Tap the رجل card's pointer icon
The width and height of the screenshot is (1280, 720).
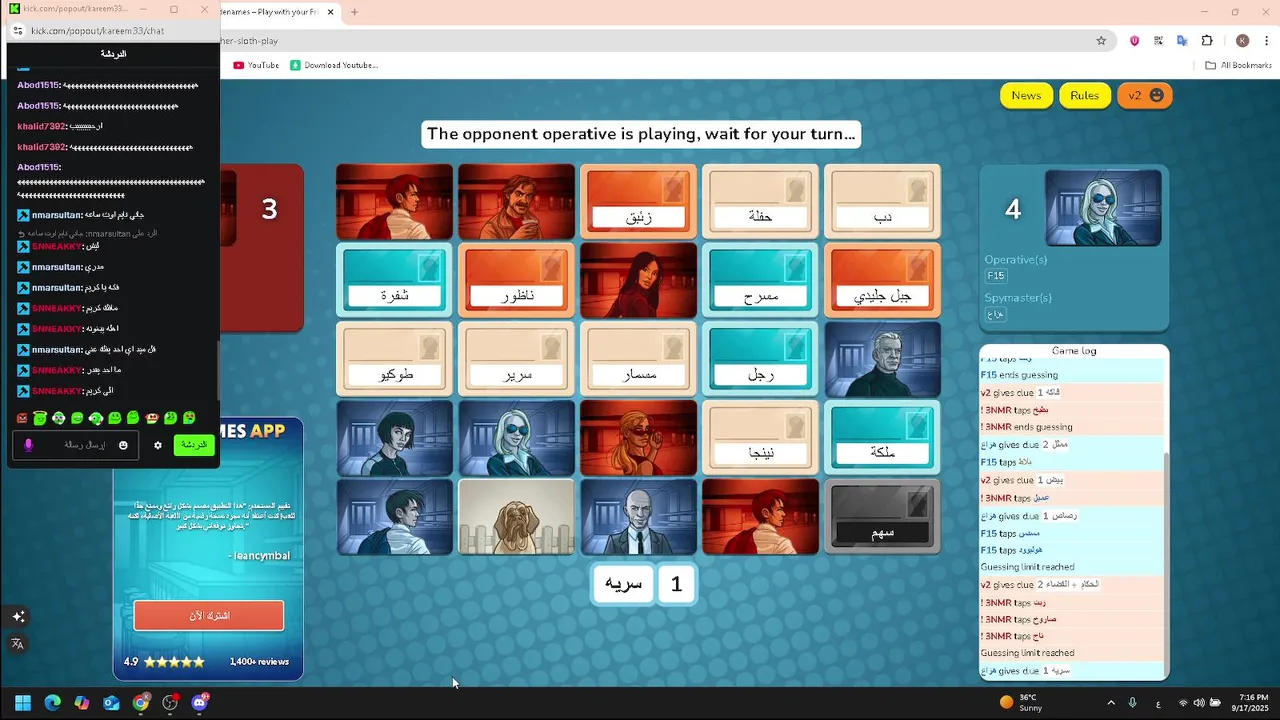tap(795, 346)
